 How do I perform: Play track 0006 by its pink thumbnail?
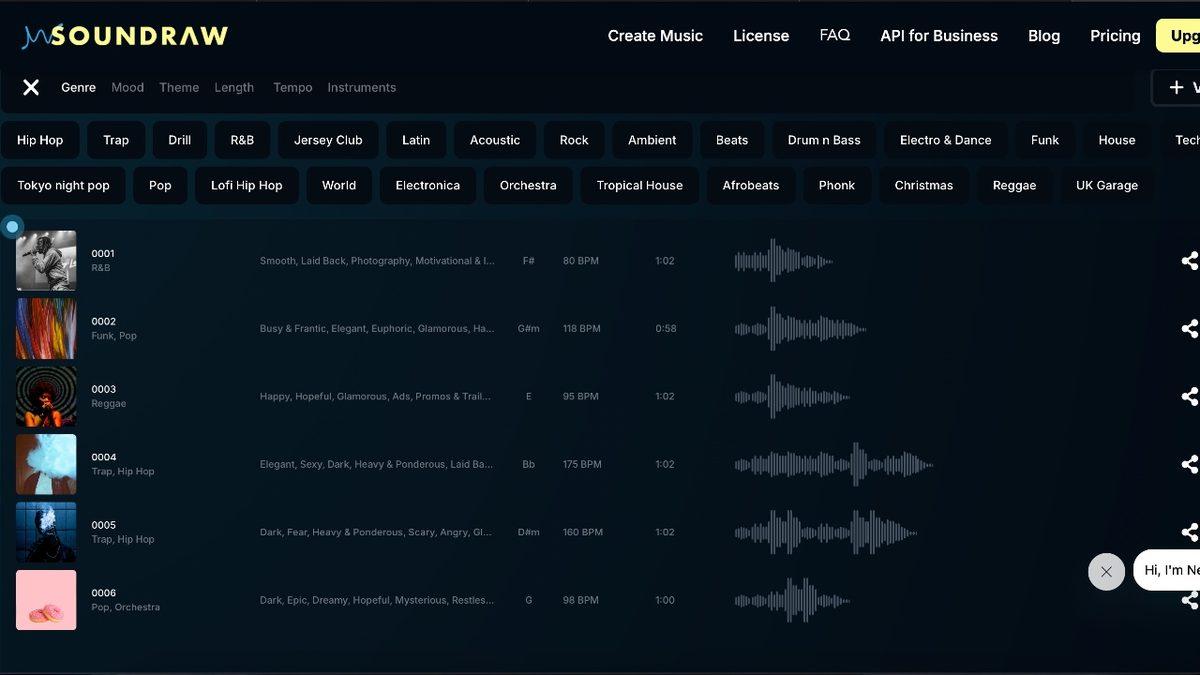[46, 600]
